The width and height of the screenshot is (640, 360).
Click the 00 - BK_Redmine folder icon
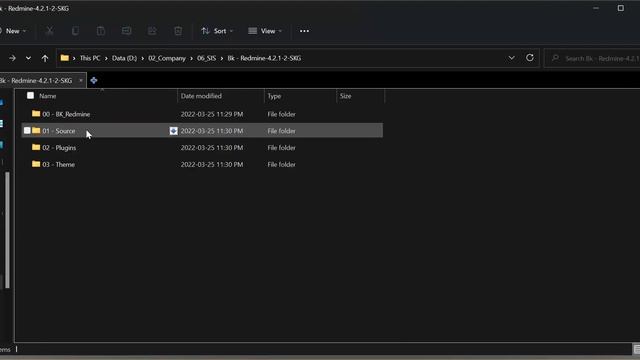(x=36, y=114)
